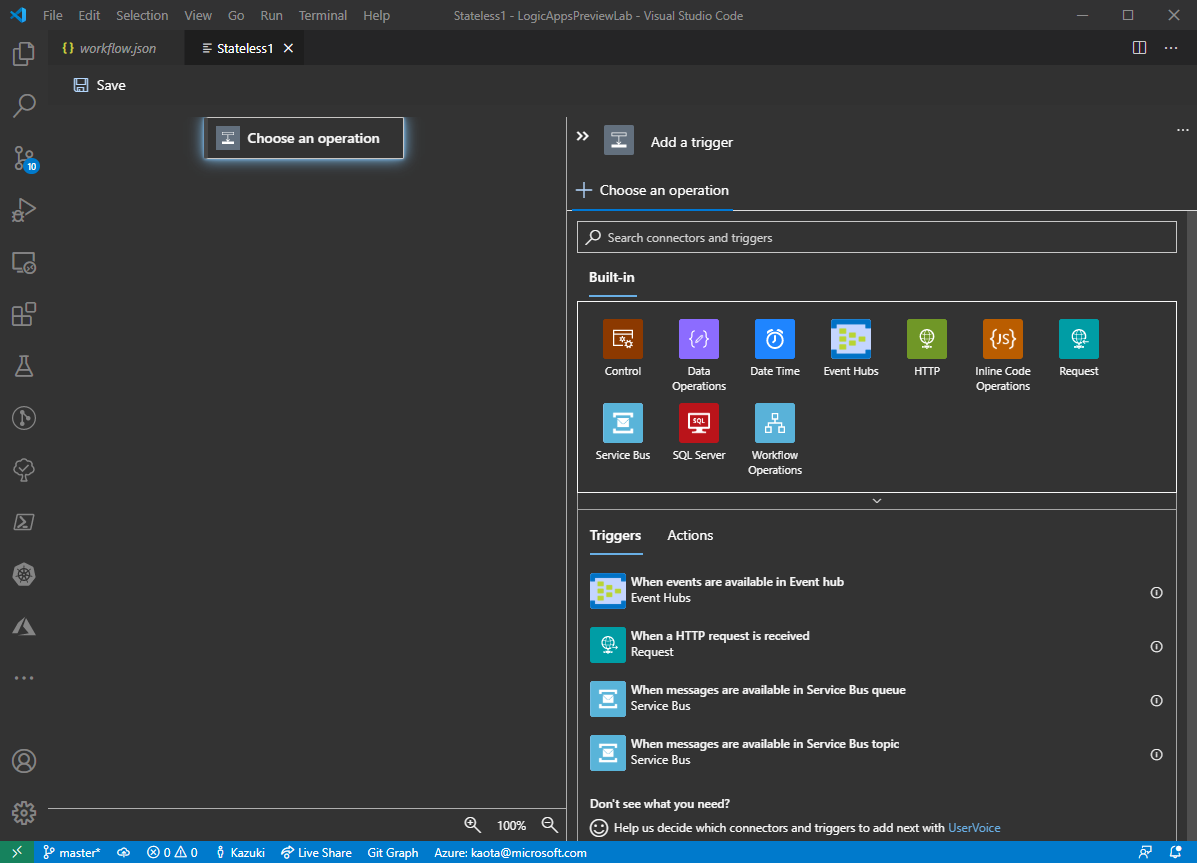Viewport: 1197px width, 863px height.
Task: Click the Kazuki status bar entry
Action: tap(240, 852)
